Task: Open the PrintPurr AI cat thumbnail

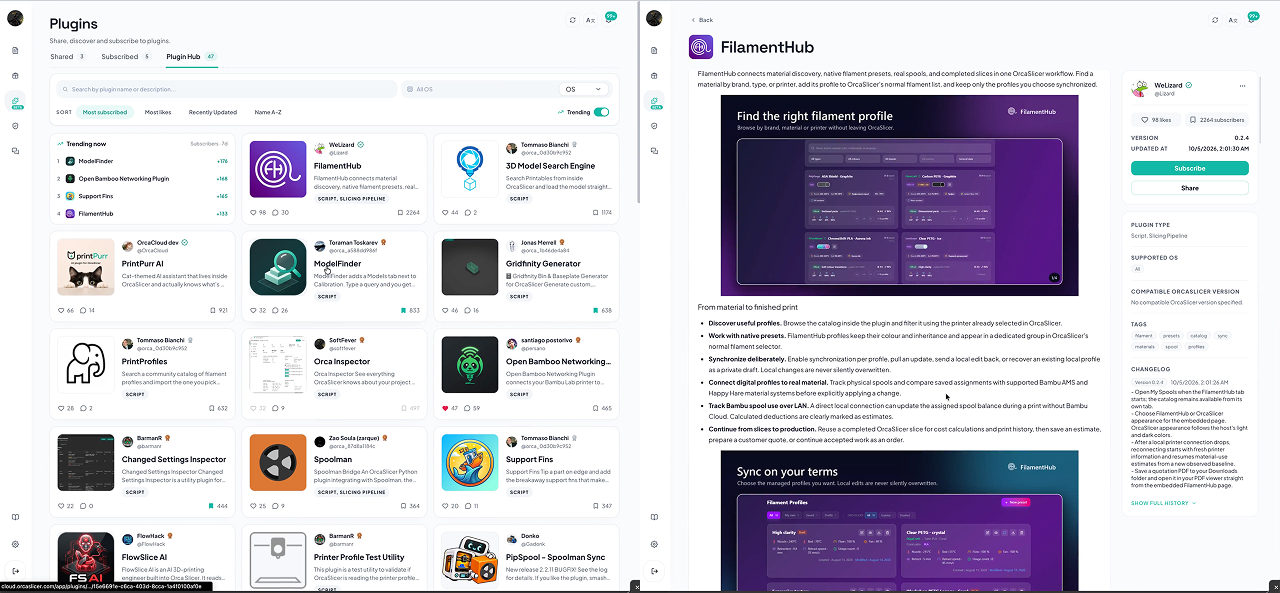Action: 86,267
